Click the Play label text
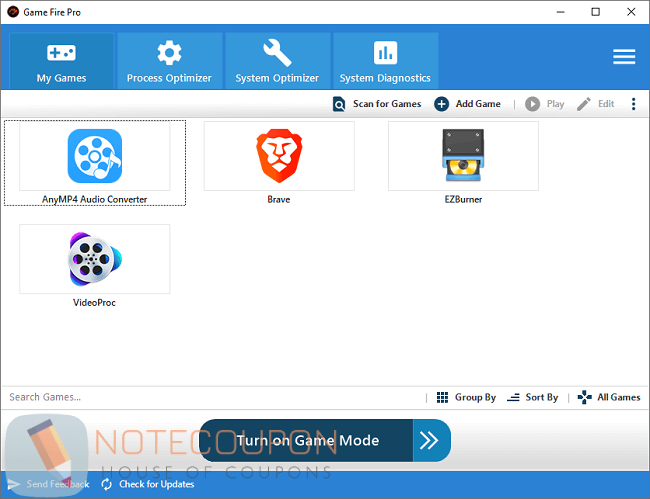 tap(555, 104)
